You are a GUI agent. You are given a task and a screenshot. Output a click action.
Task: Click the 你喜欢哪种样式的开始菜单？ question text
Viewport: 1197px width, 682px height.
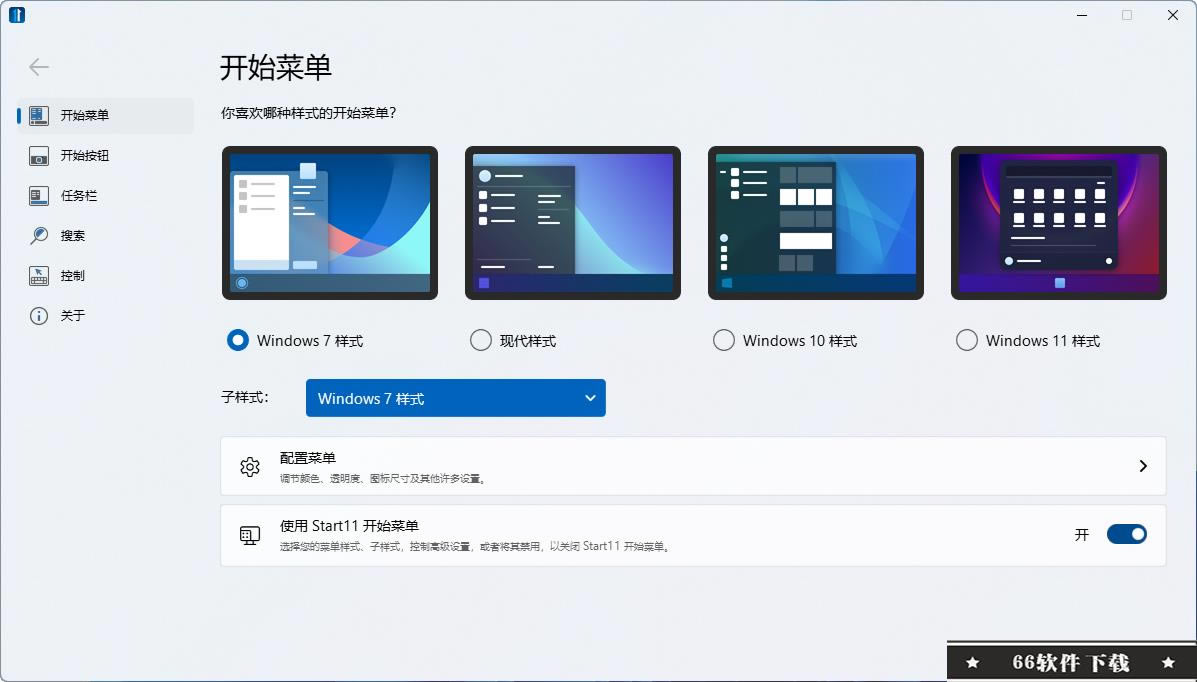tap(308, 113)
